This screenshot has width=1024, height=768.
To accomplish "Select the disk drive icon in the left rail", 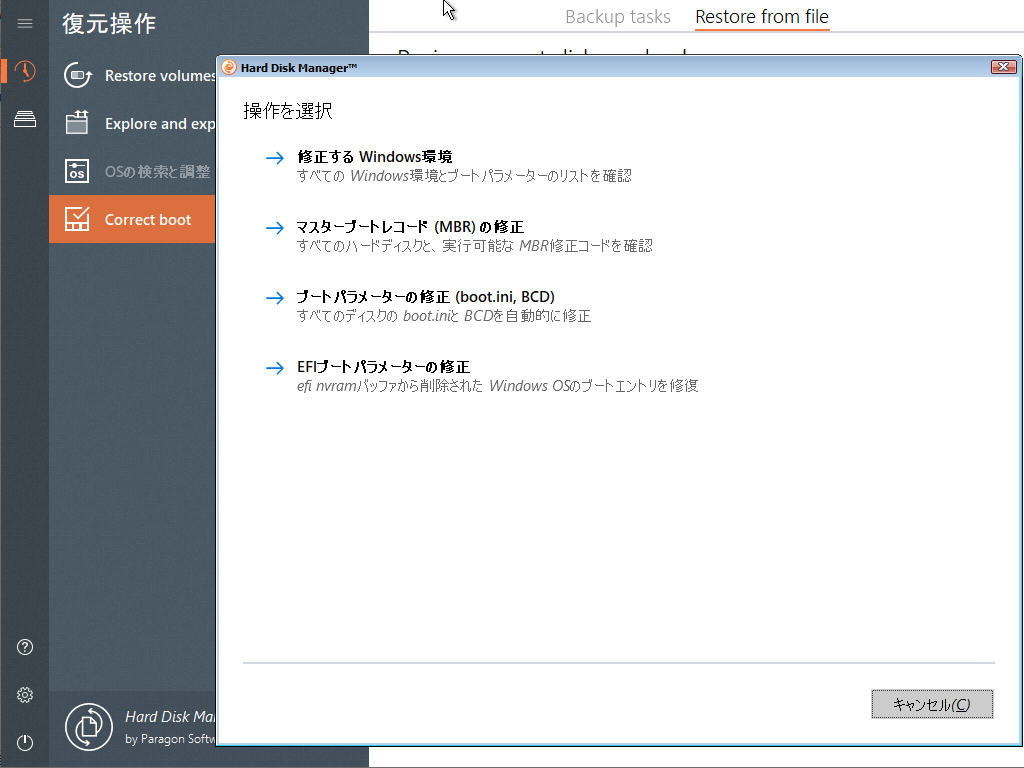I will coord(24,119).
